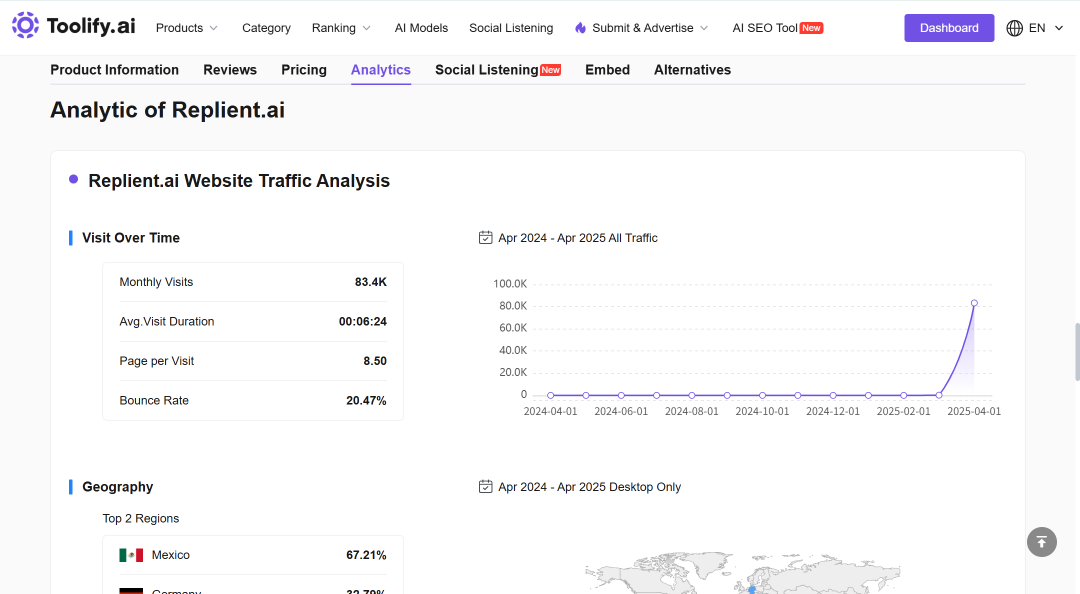
Task: Switch to the Pricing tab
Action: click(304, 70)
